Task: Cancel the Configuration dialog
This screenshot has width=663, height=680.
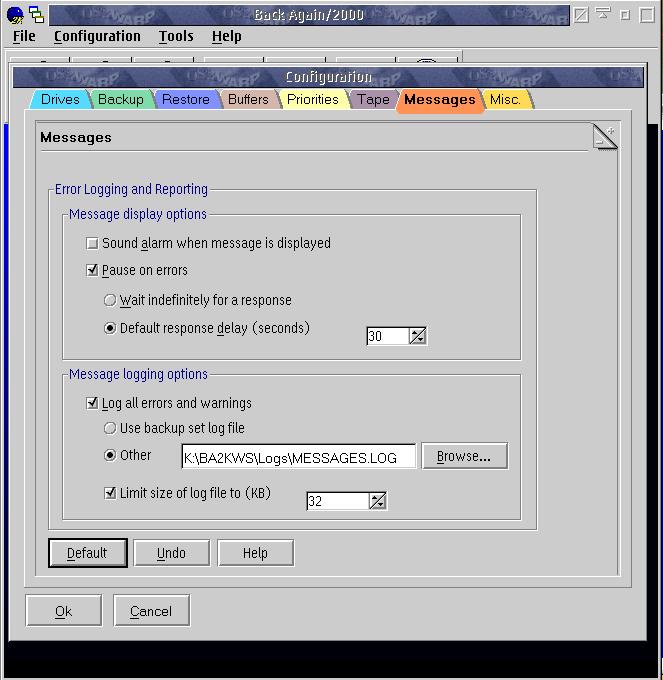Action: [x=151, y=611]
